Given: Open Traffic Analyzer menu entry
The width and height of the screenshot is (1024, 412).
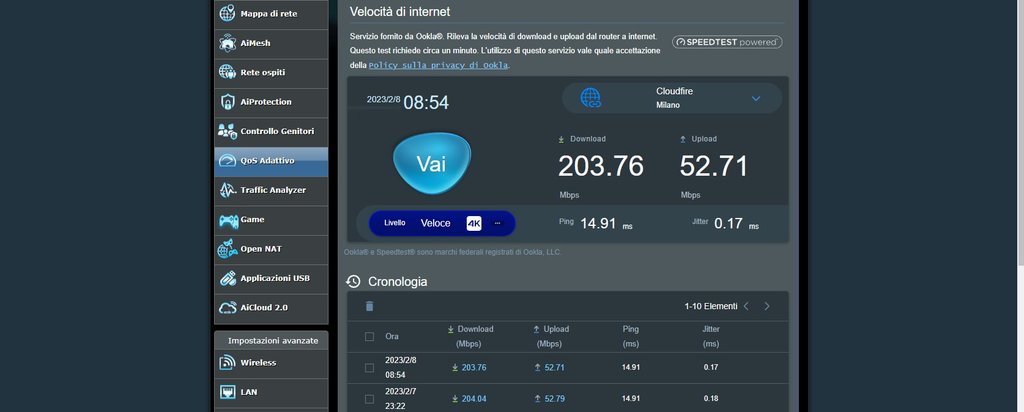Looking at the screenshot, I should click(x=271, y=190).
